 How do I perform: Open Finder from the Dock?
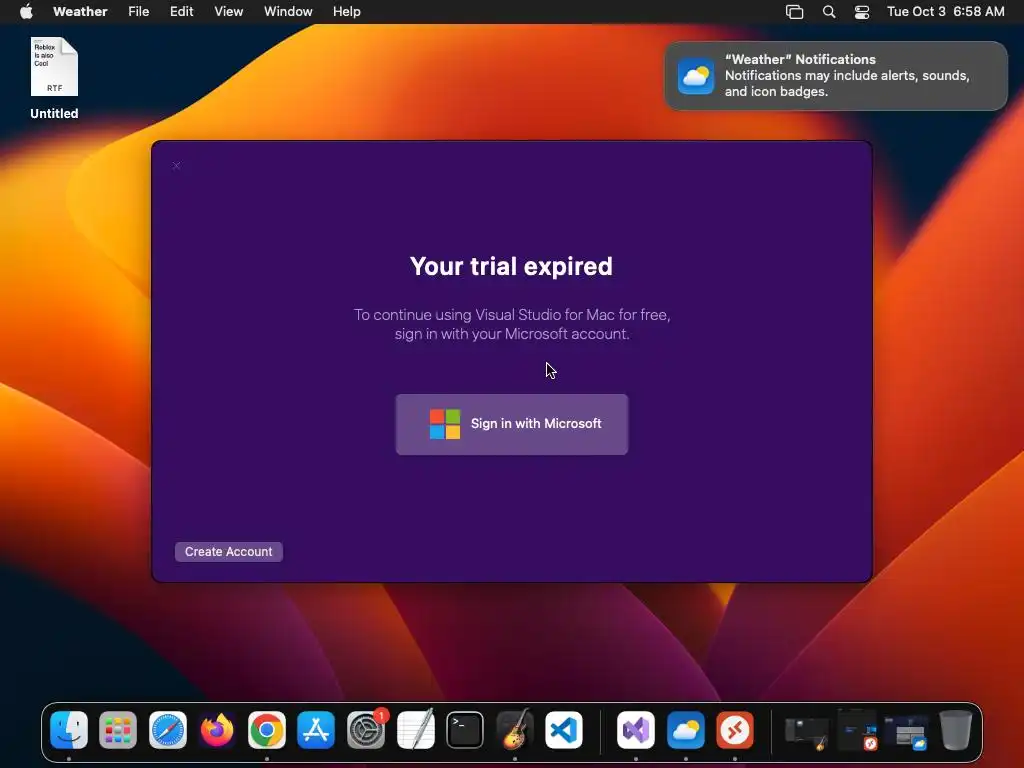click(x=69, y=730)
